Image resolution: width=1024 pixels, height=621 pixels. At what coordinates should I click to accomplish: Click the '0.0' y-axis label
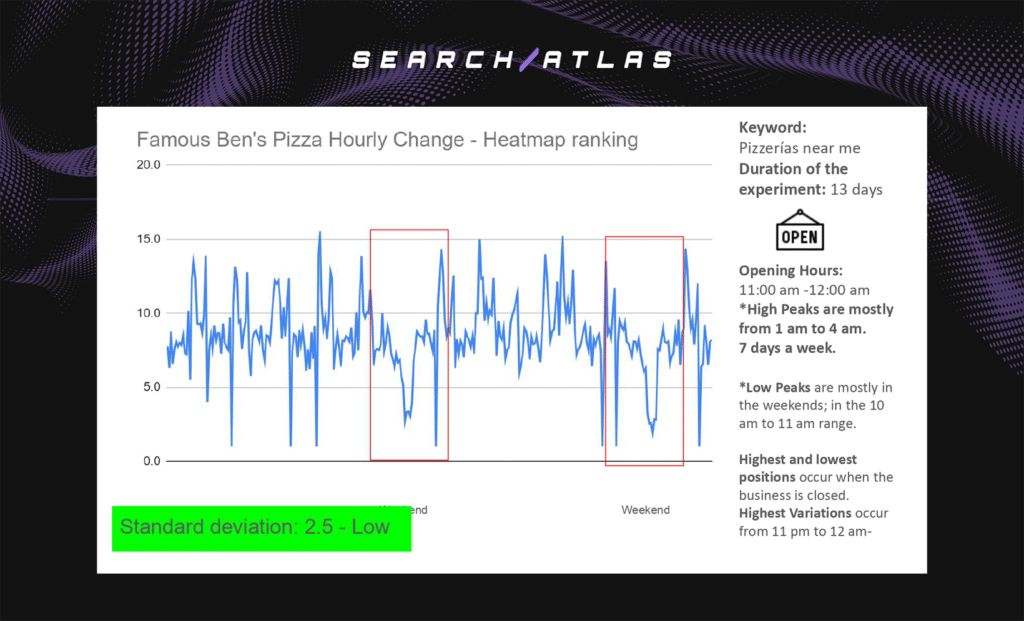pyautogui.click(x=151, y=461)
